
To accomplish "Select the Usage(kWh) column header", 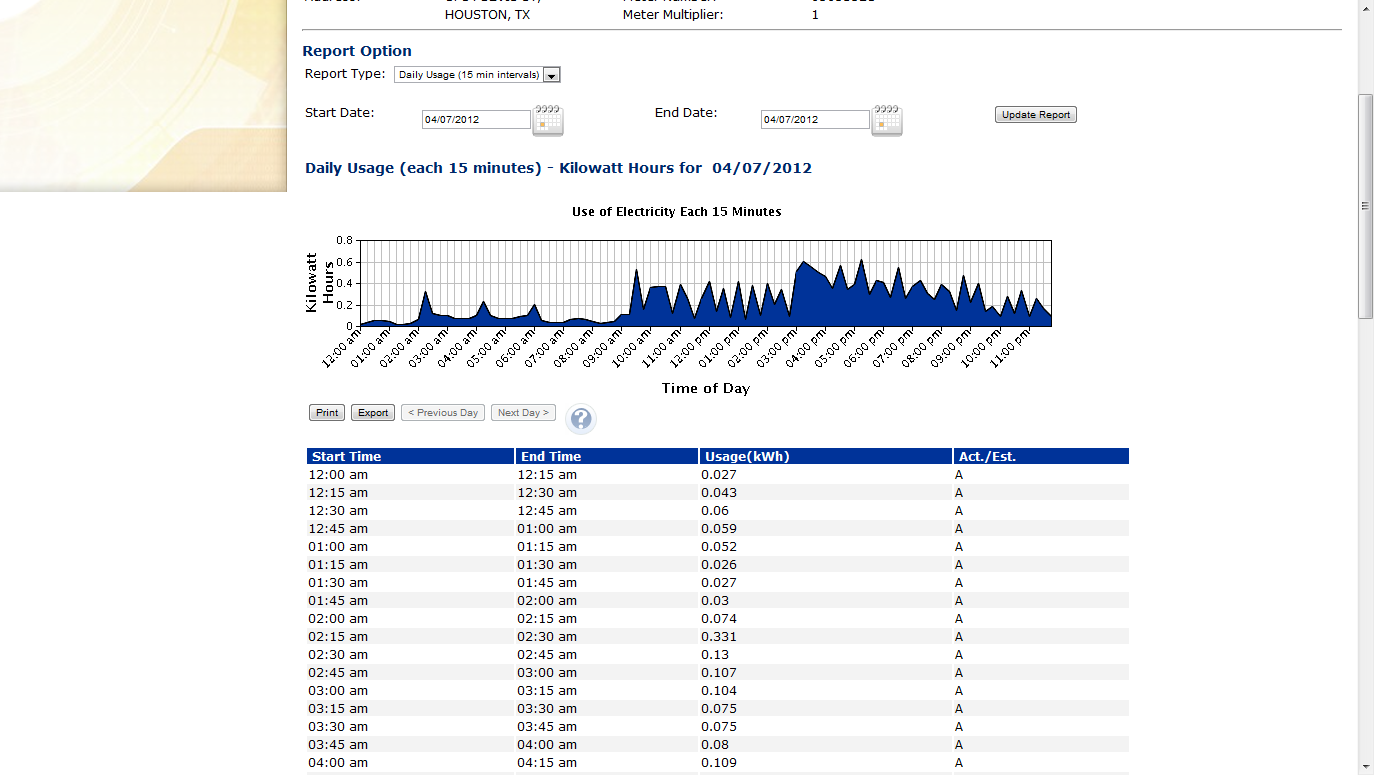I will pyautogui.click(x=825, y=457).
